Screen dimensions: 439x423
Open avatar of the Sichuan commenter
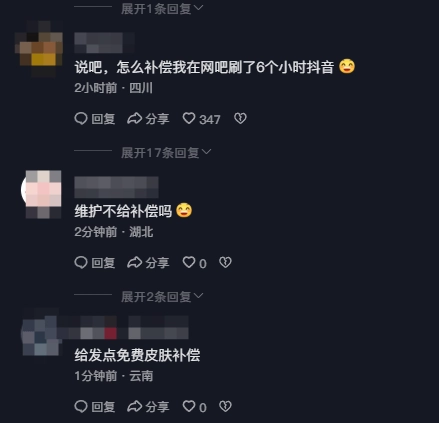pyautogui.click(x=39, y=49)
